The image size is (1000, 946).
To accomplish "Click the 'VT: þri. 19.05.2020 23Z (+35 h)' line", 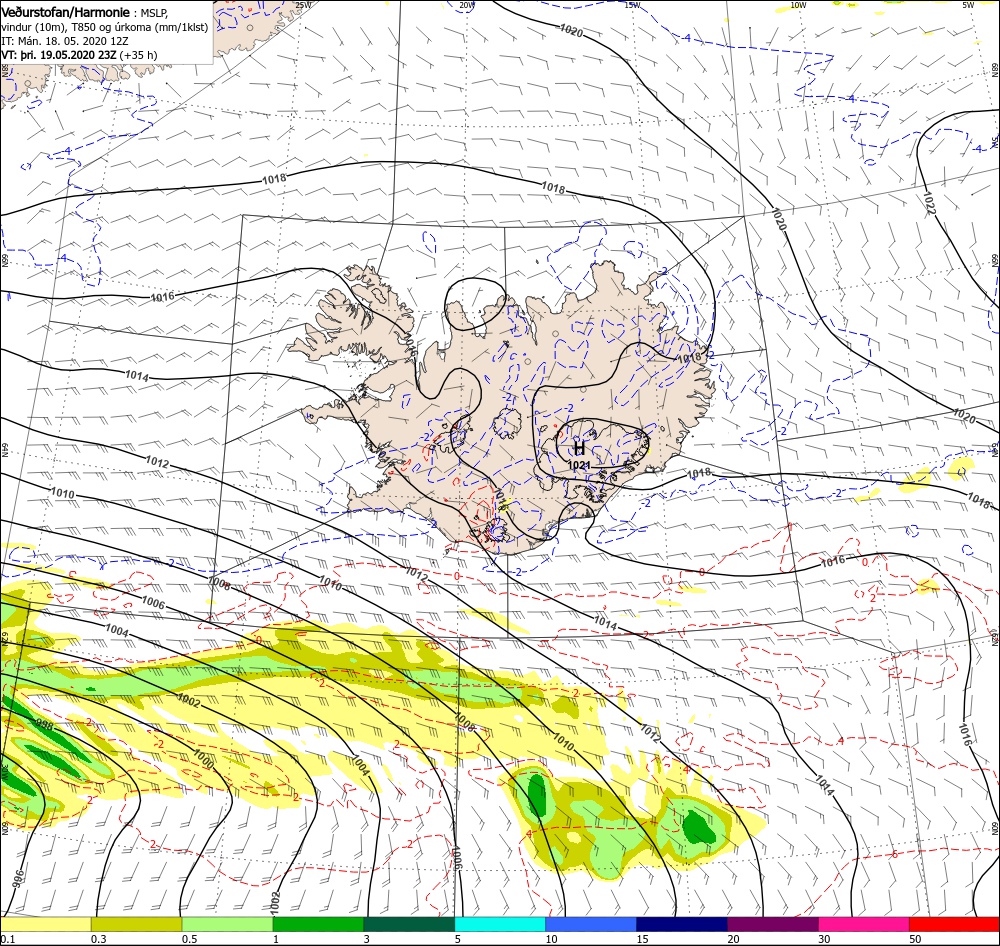I will pos(79,55).
